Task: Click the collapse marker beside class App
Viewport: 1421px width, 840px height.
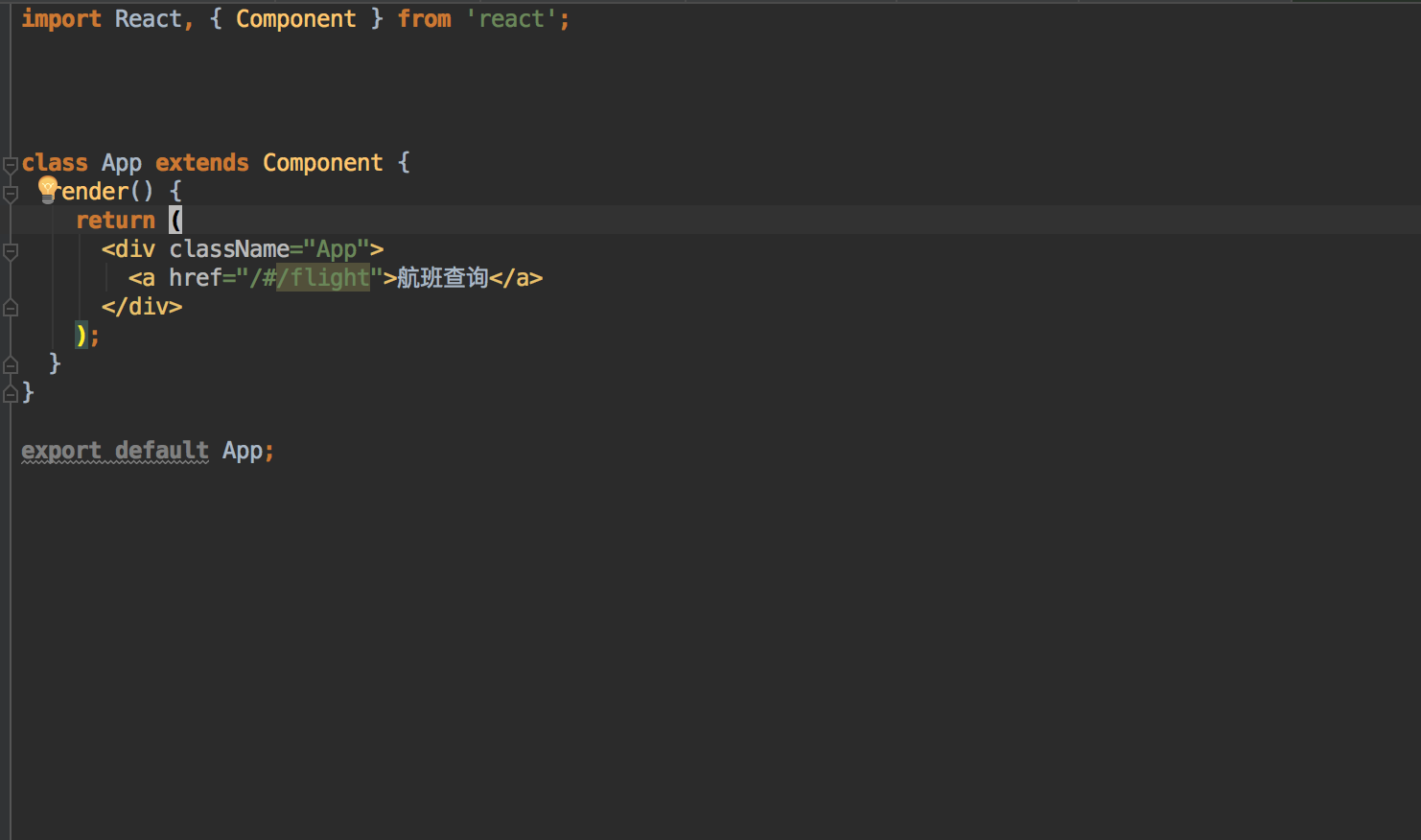Action: 10,163
